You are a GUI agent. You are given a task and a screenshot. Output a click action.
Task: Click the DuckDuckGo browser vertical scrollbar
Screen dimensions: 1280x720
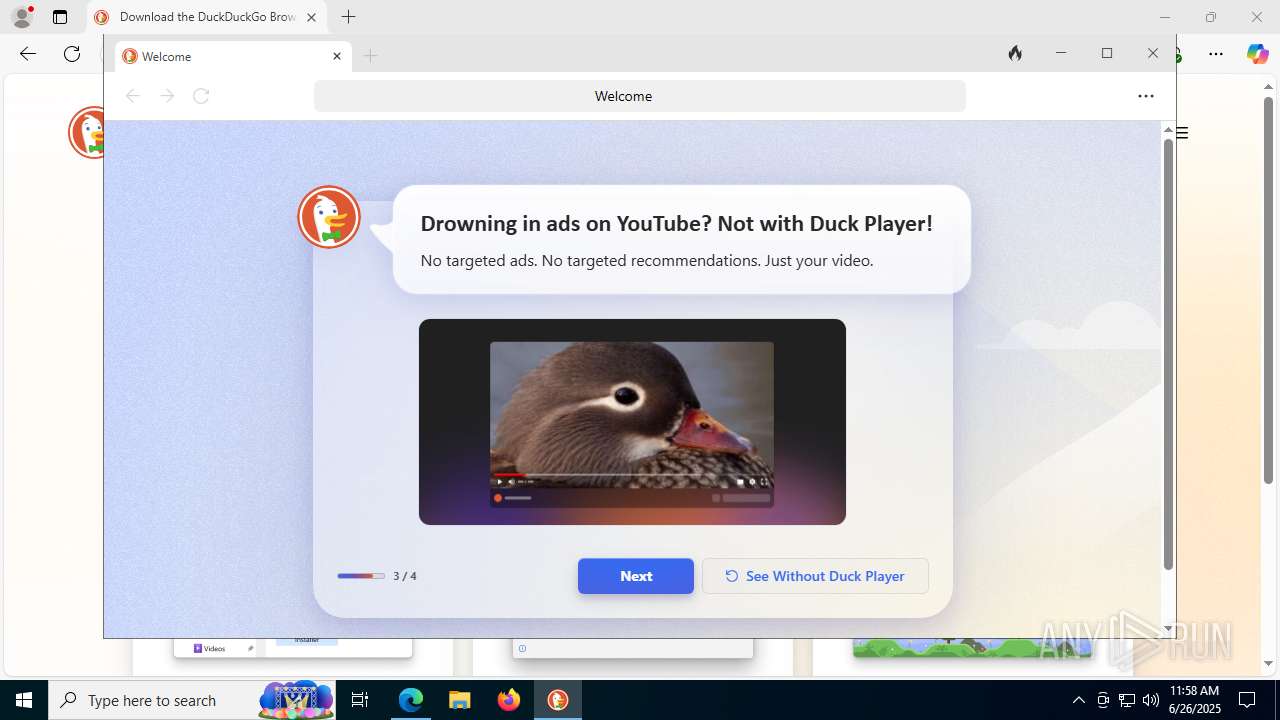tap(1168, 355)
